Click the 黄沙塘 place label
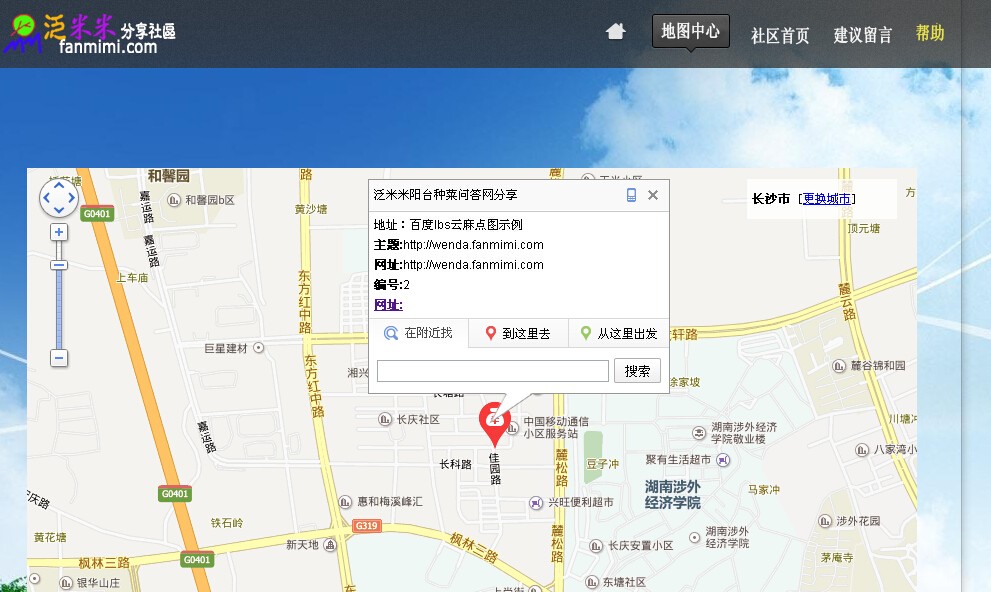 coord(311,209)
